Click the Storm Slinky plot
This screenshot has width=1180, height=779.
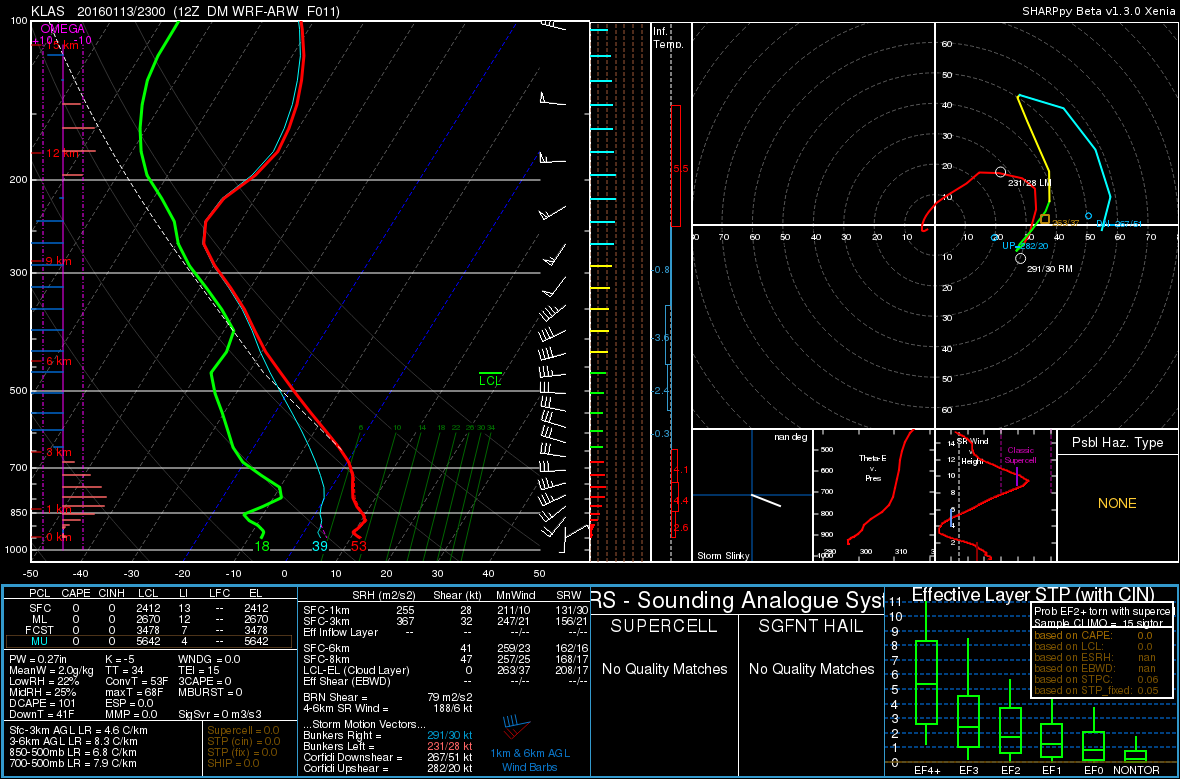[x=752, y=495]
